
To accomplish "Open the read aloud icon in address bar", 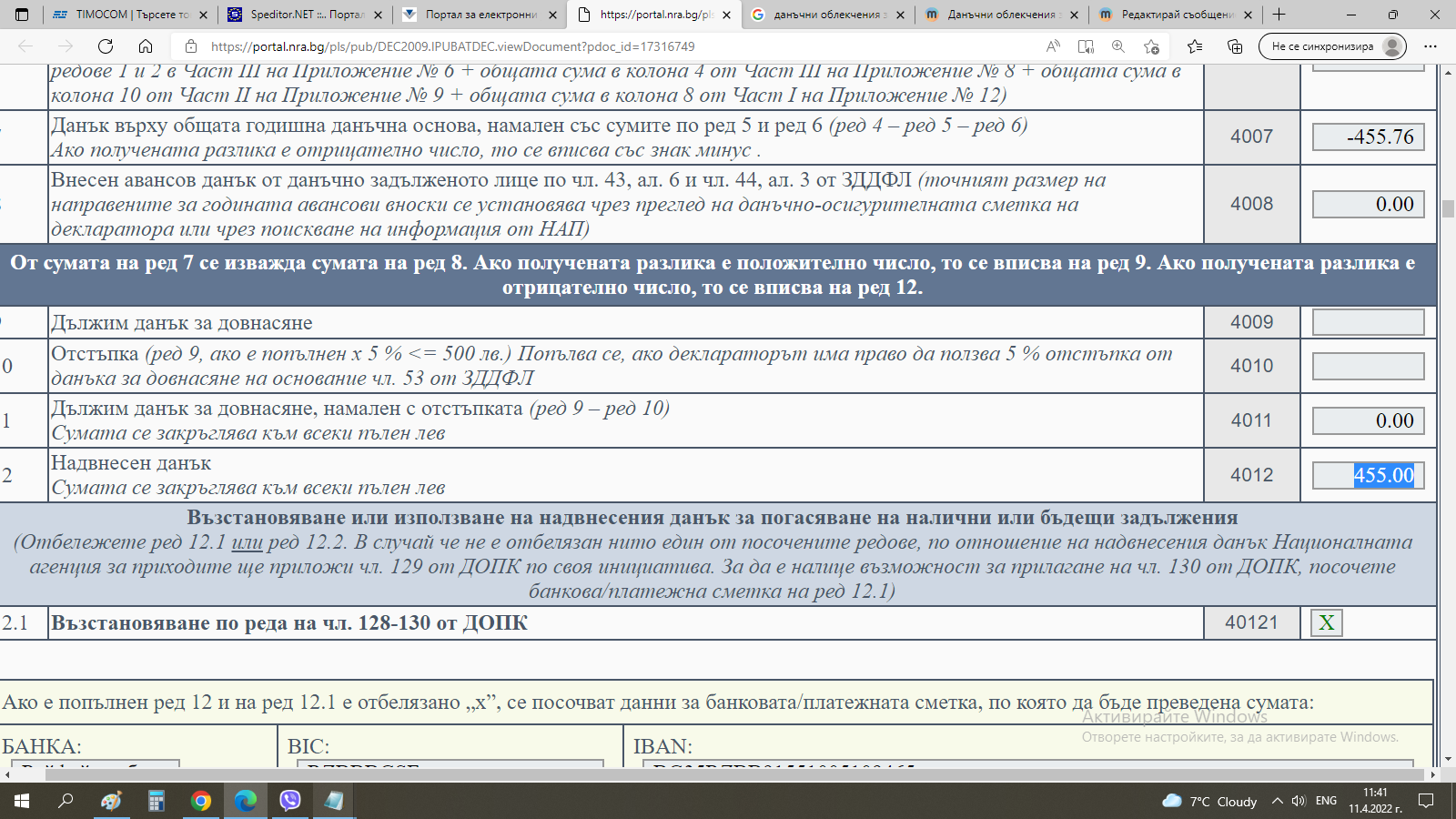I will coord(1053,46).
